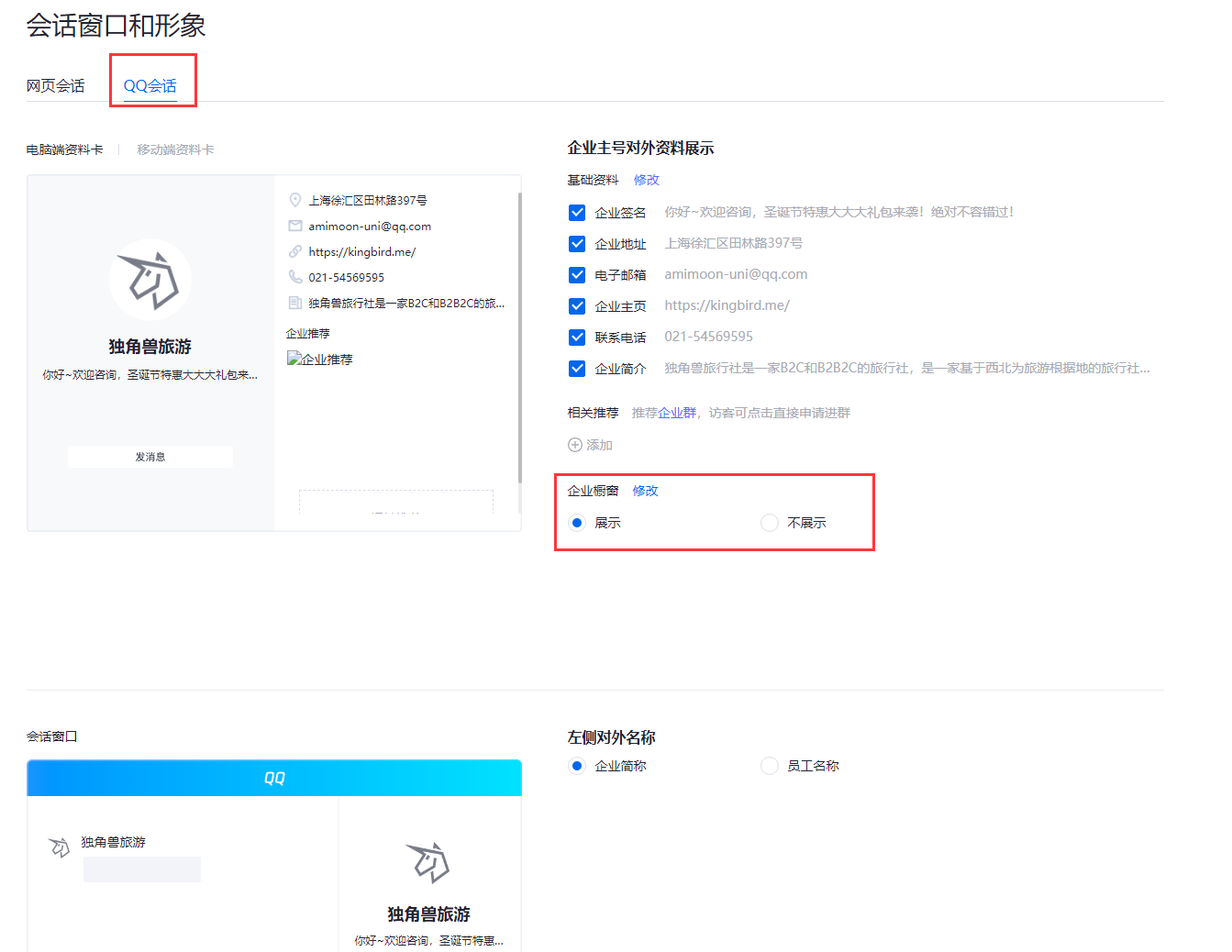Click the 独角兽旅游 name in profile card
Image resolution: width=1232 pixels, height=952 pixels.
(150, 346)
